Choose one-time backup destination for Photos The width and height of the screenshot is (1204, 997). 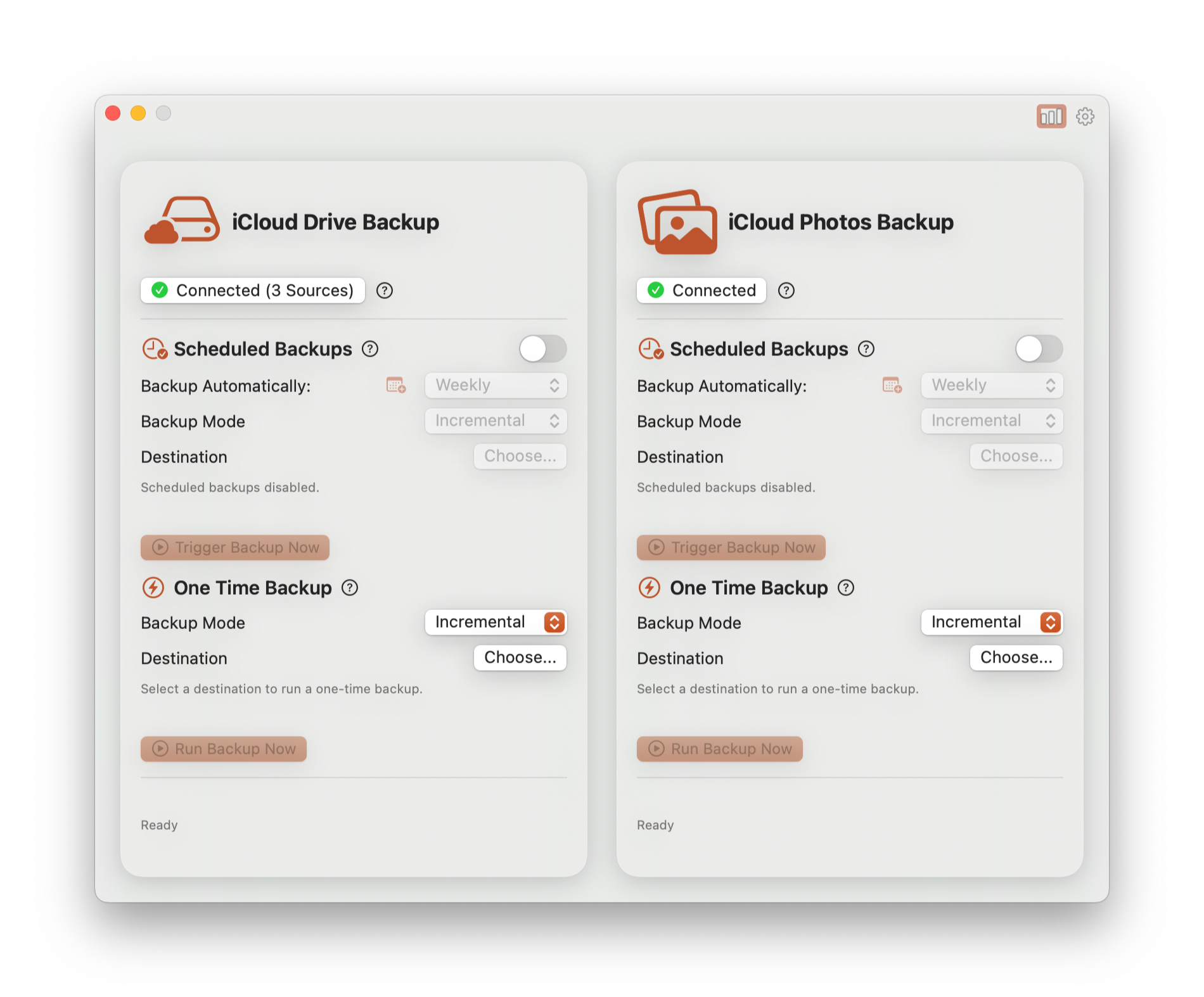(1016, 657)
